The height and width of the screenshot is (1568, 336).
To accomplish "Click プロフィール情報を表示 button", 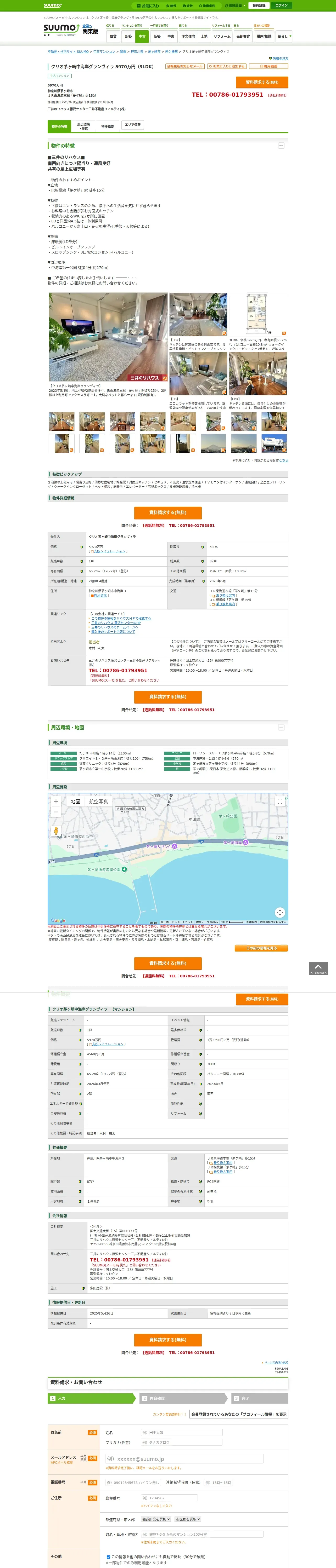I will (238, 1414).
